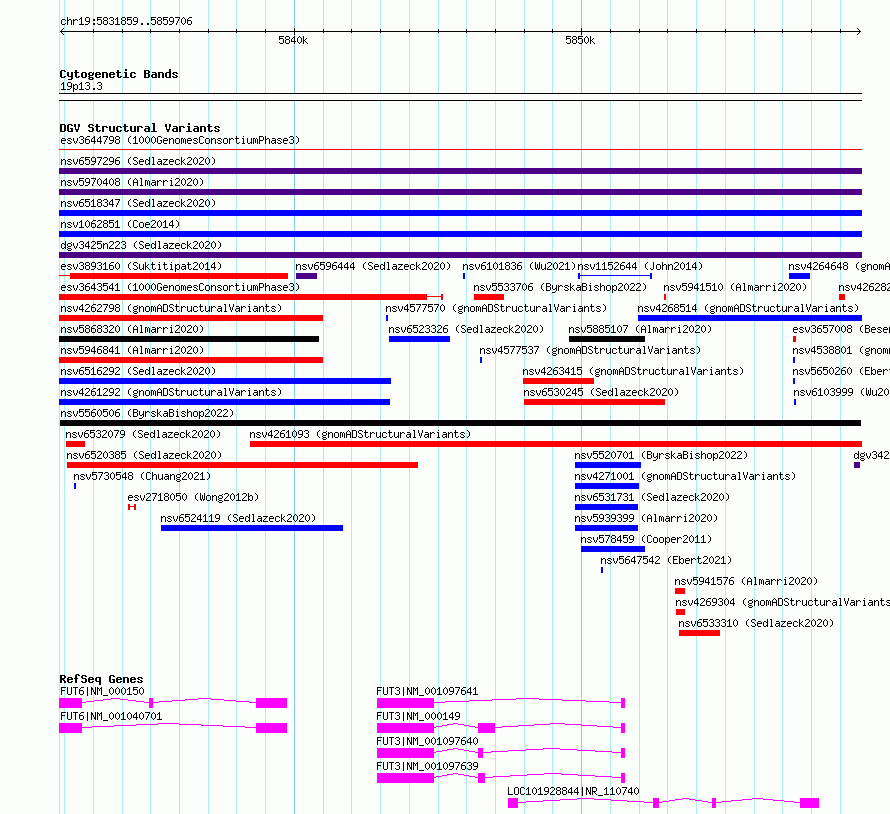Click the nsv5730548 (Chuang2021) label
The width and height of the screenshot is (890, 814).
click(142, 476)
